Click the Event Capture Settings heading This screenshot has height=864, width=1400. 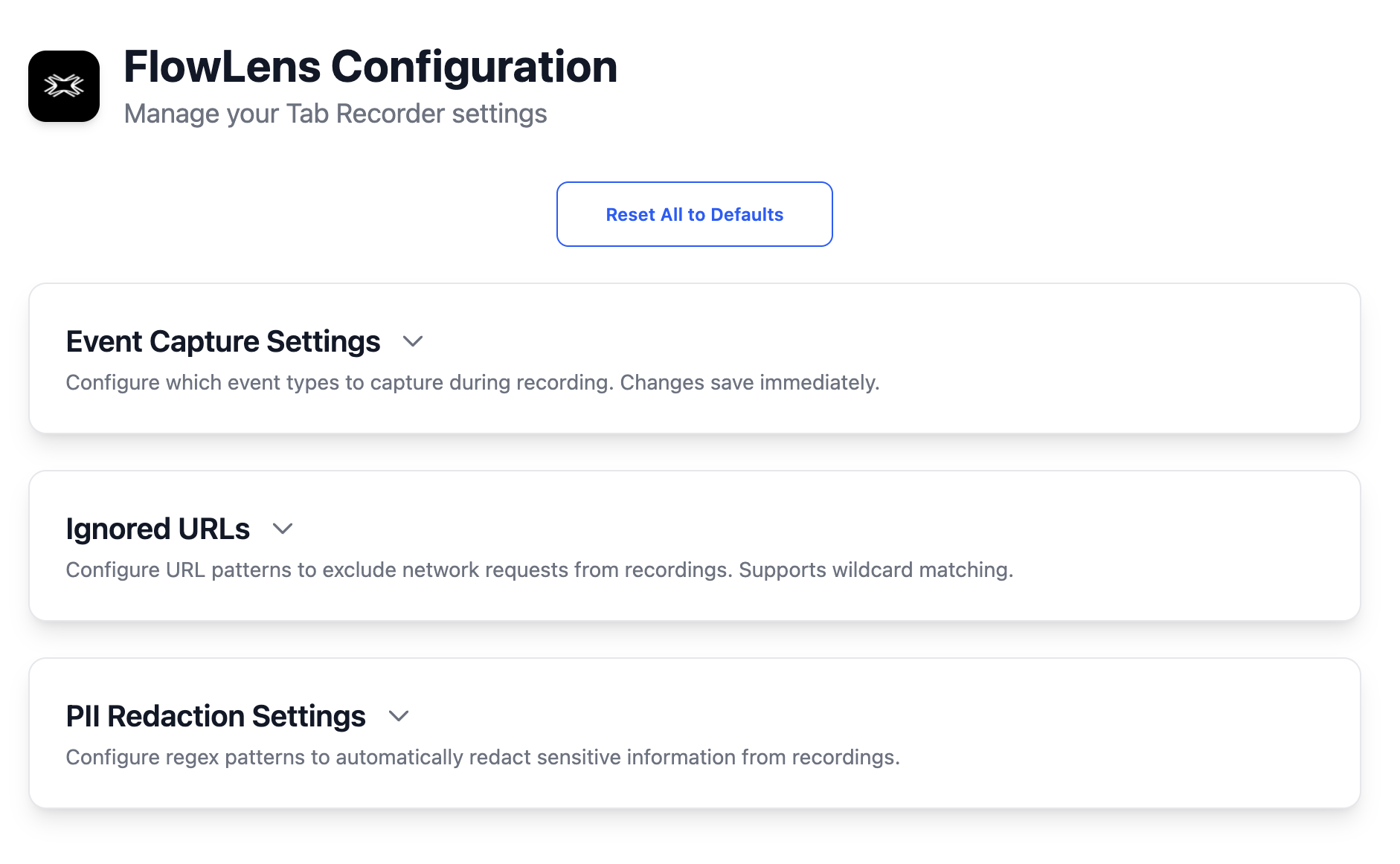coord(223,341)
